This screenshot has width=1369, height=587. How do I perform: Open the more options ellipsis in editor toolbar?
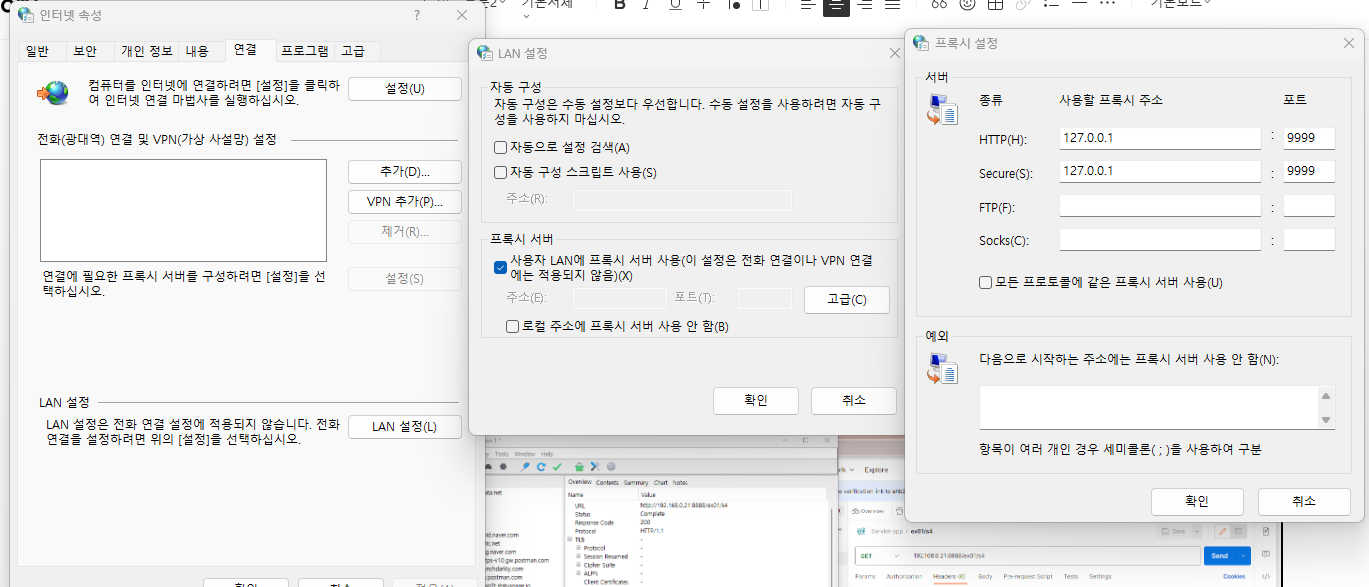(x=1107, y=4)
